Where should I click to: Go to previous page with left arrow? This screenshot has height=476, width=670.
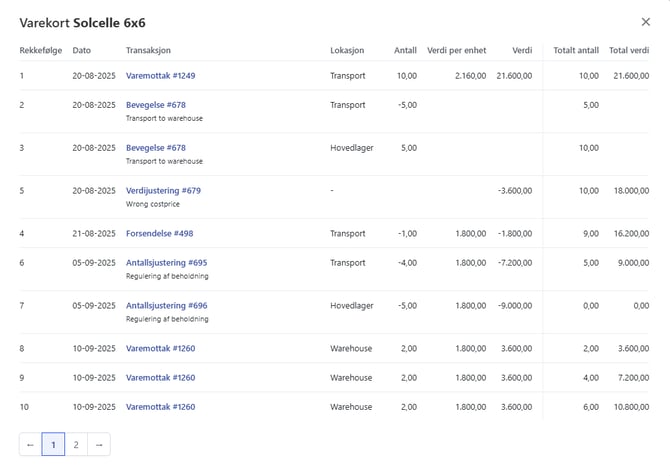pyautogui.click(x=30, y=444)
